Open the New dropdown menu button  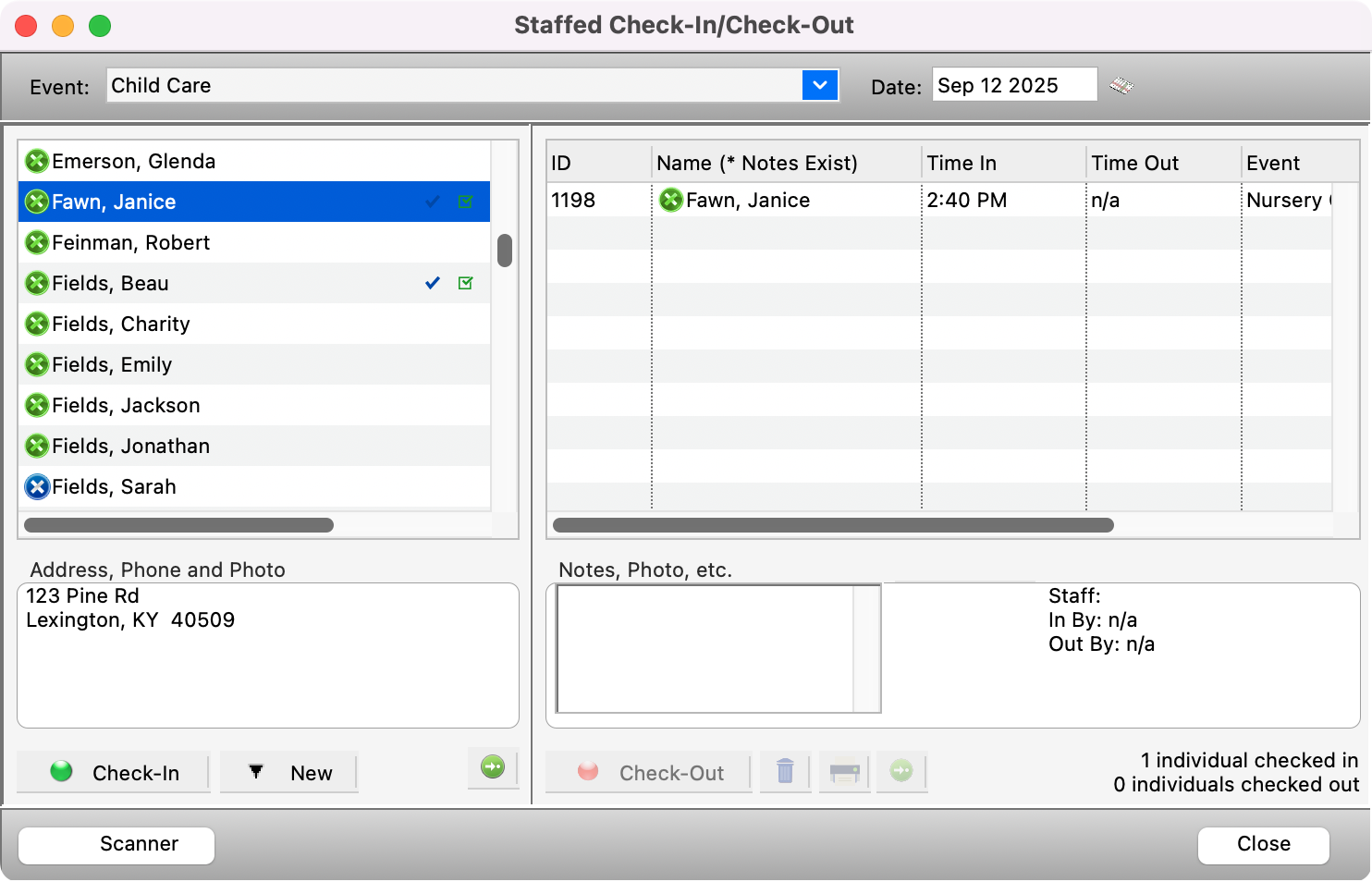288,773
